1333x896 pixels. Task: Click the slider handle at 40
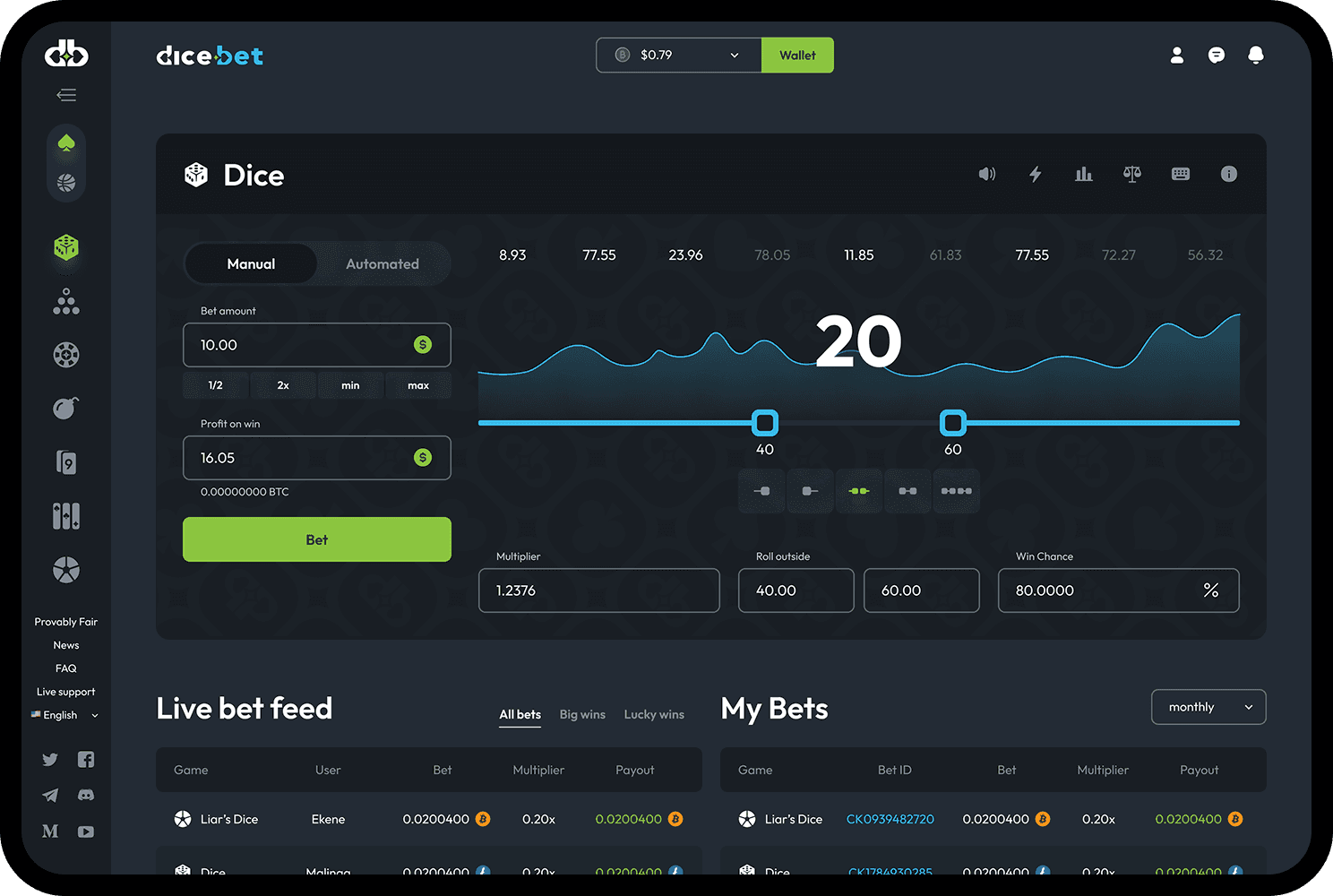(x=765, y=422)
